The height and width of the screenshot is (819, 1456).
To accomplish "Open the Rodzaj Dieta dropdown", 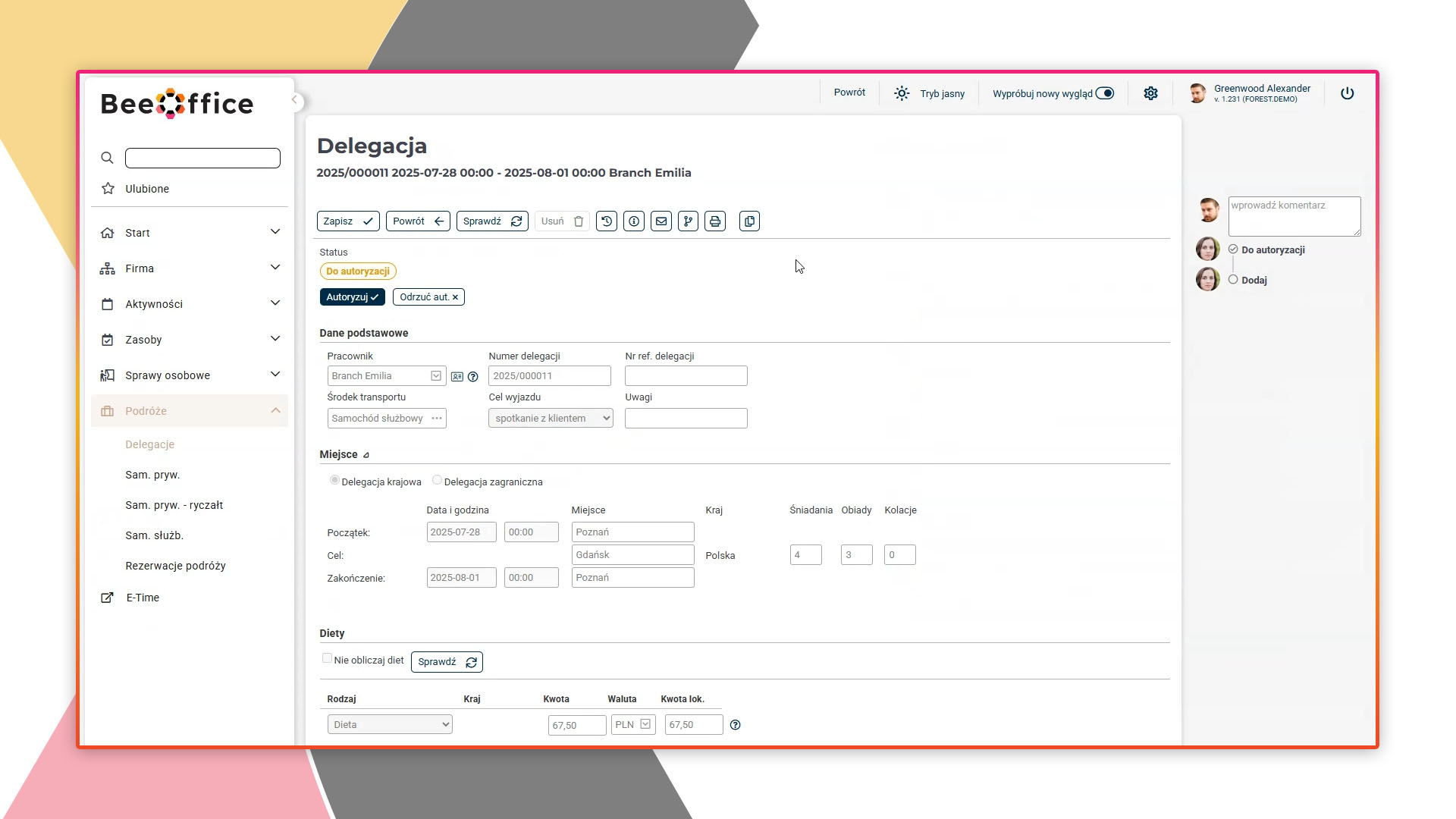I will pyautogui.click(x=390, y=725).
